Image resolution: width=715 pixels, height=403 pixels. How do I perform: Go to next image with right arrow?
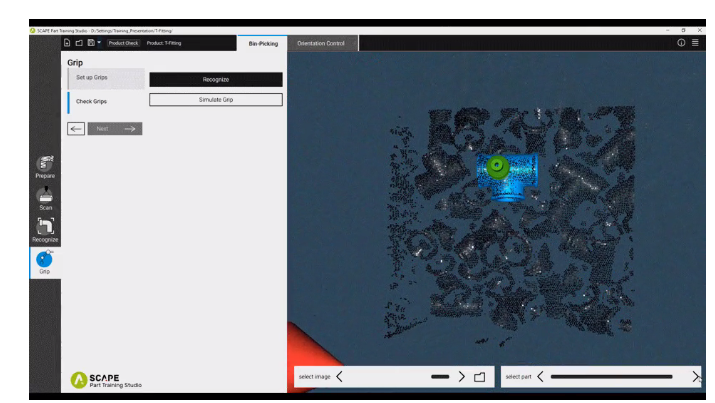pyautogui.click(x=461, y=377)
